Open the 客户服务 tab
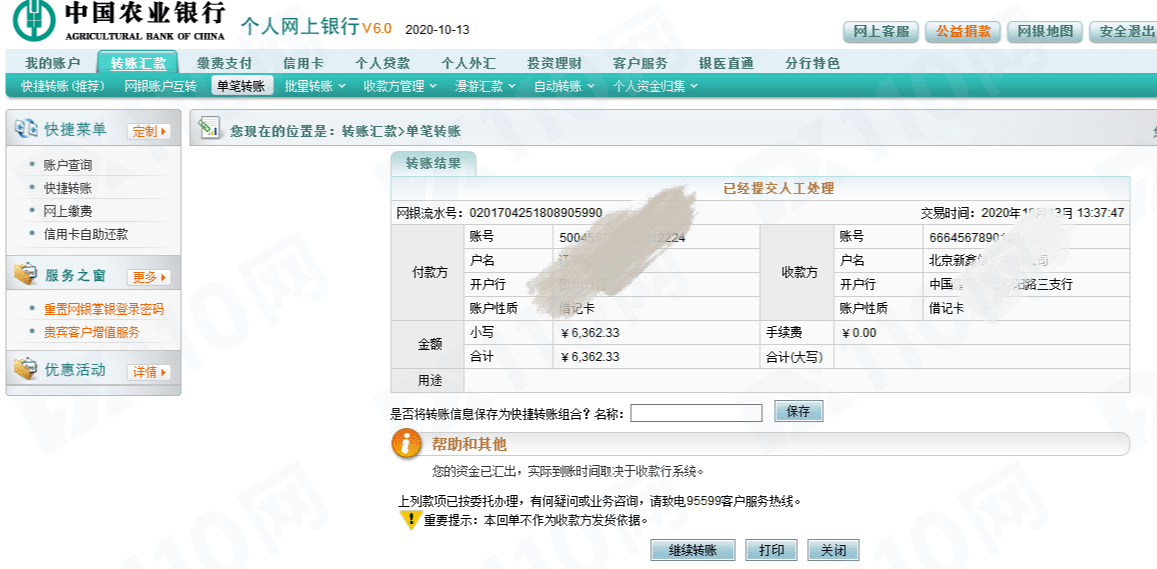 [640, 63]
